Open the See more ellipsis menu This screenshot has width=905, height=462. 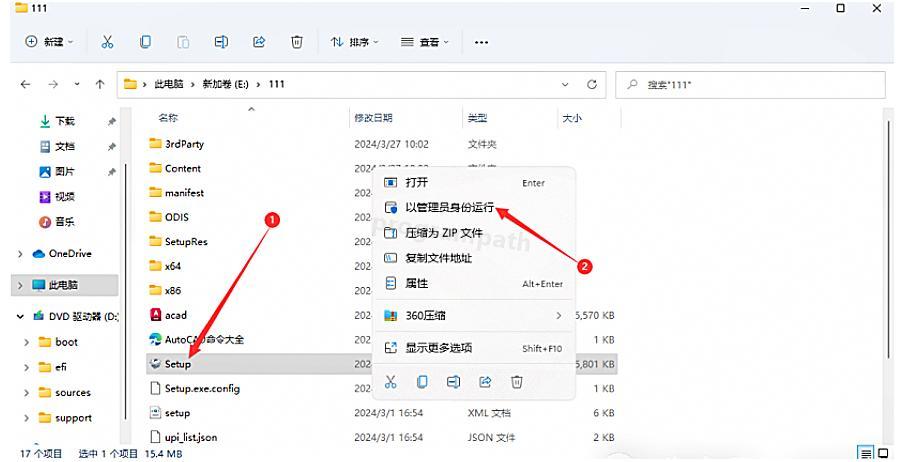coord(481,42)
